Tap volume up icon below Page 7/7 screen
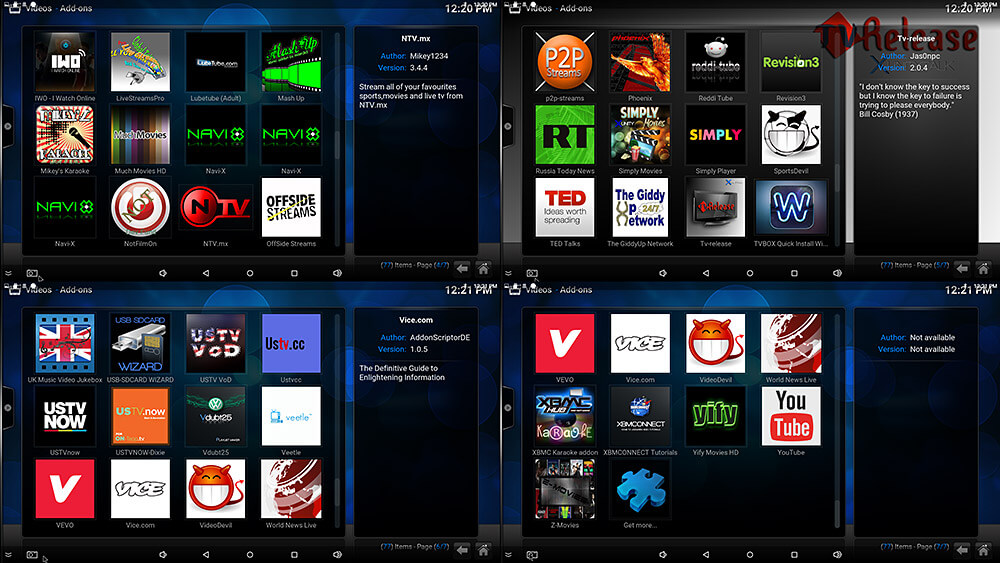Image resolution: width=1000 pixels, height=563 pixels. pyautogui.click(x=837, y=555)
